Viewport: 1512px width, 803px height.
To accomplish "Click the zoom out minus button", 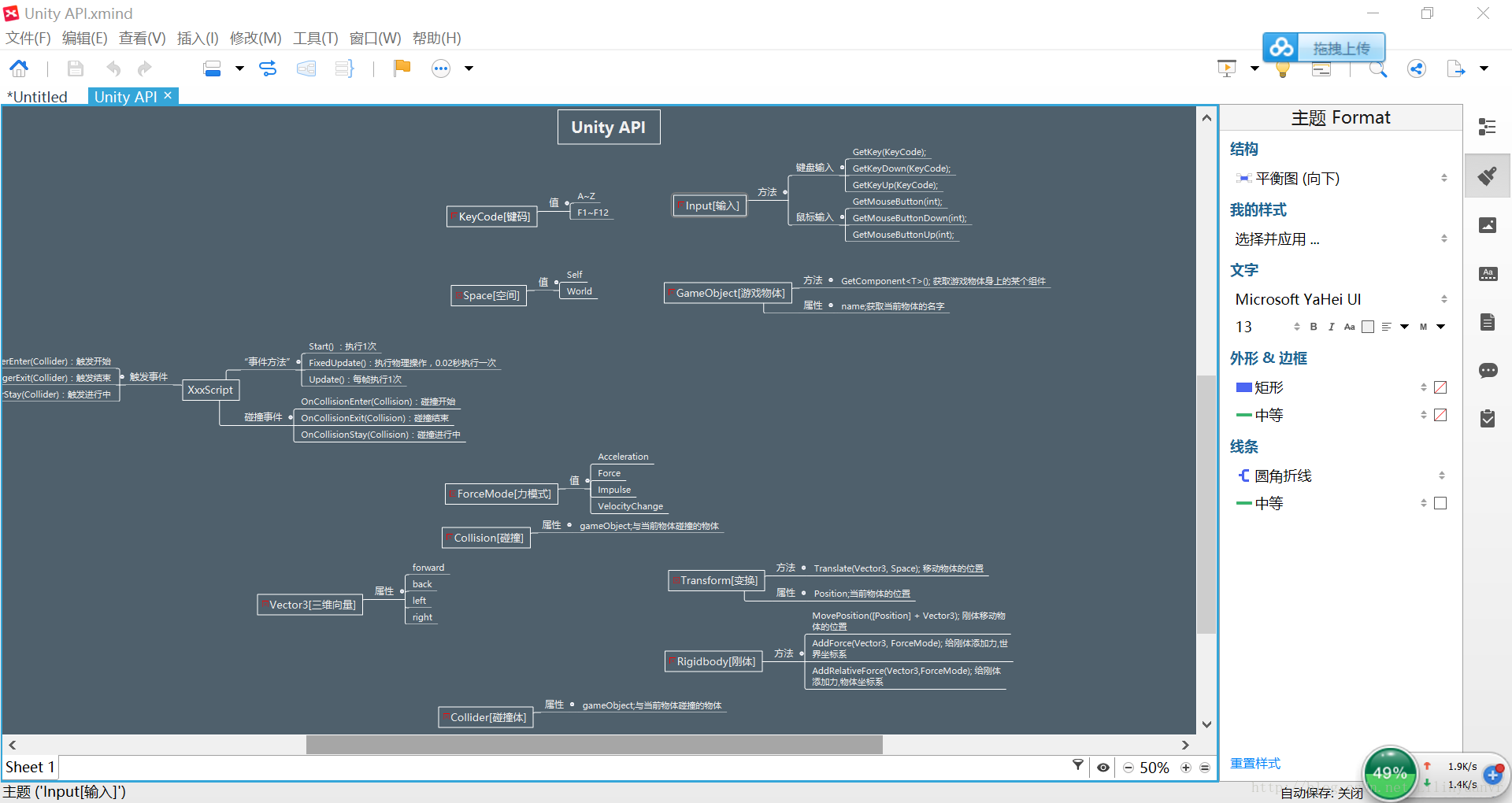I will (1128, 768).
